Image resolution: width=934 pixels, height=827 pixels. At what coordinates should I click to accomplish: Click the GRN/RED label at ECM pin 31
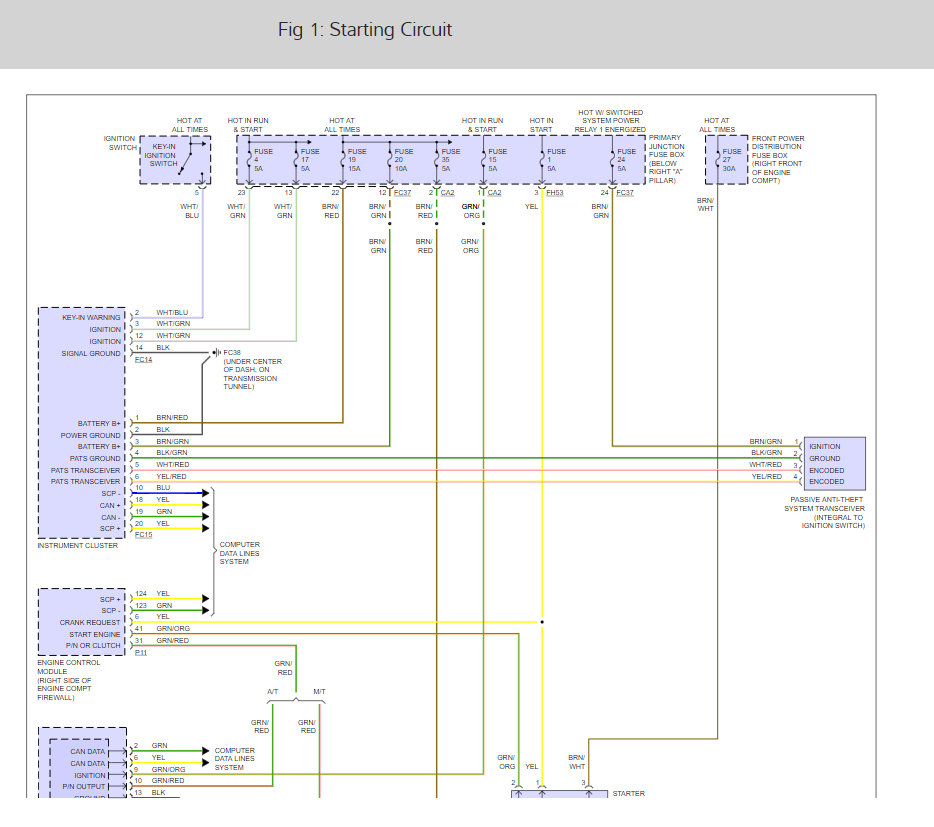point(172,640)
